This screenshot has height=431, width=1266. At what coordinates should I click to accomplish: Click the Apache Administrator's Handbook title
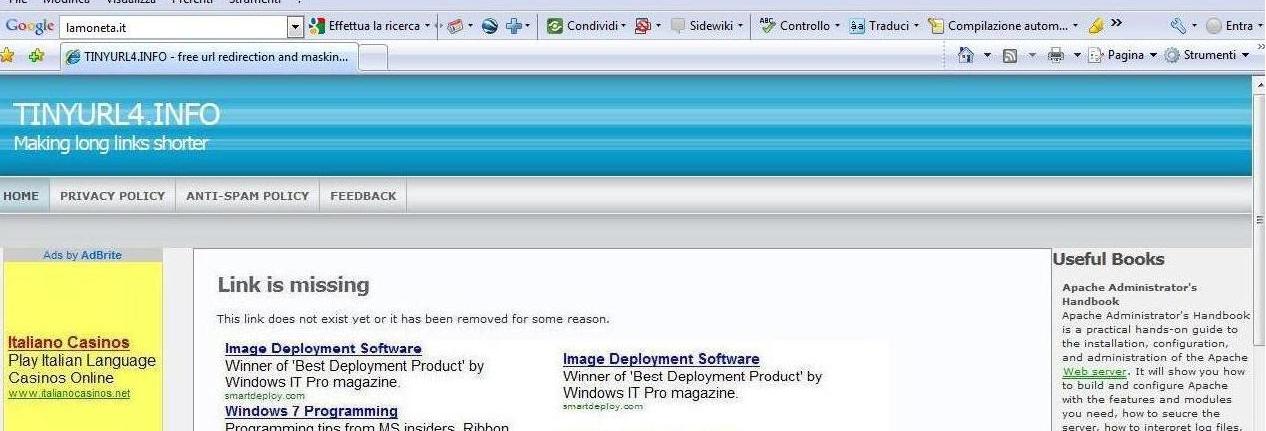[1129, 294]
